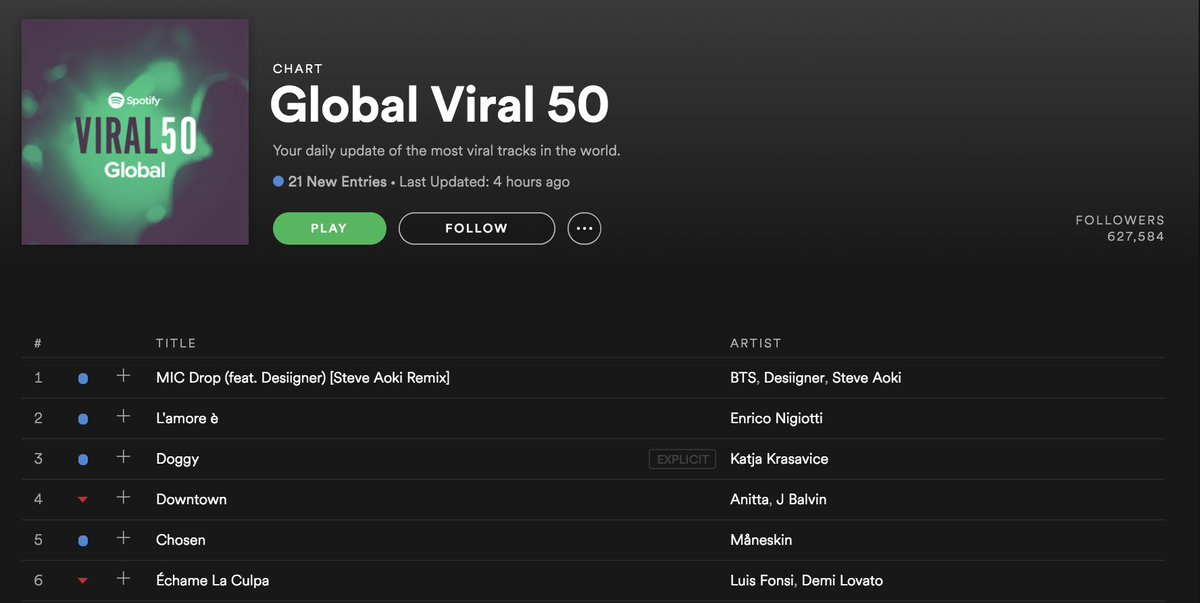
Task: Click the Viral 50 Global cover art
Action: tap(135, 132)
